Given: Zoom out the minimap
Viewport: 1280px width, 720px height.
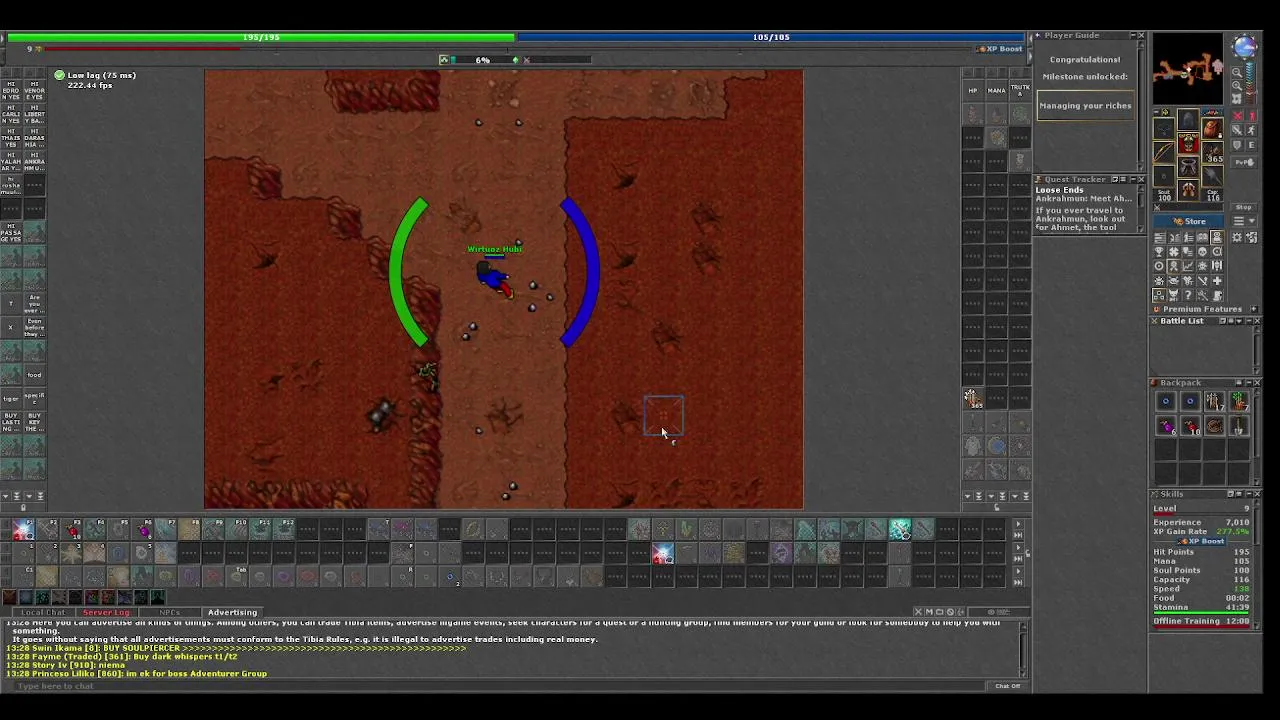Looking at the screenshot, I should pos(1237,72).
